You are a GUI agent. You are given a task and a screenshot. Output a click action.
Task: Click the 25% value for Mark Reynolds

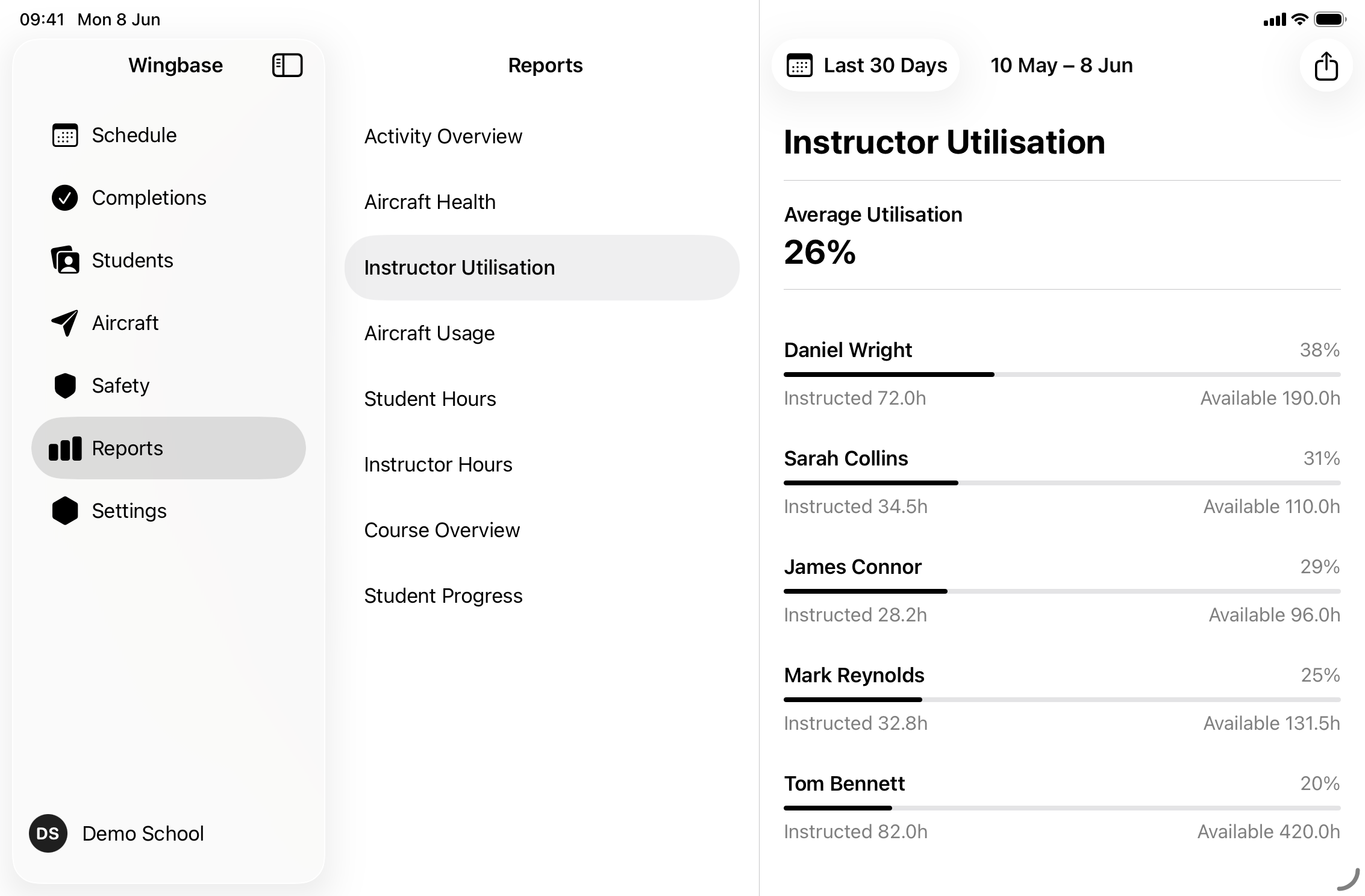[1320, 675]
